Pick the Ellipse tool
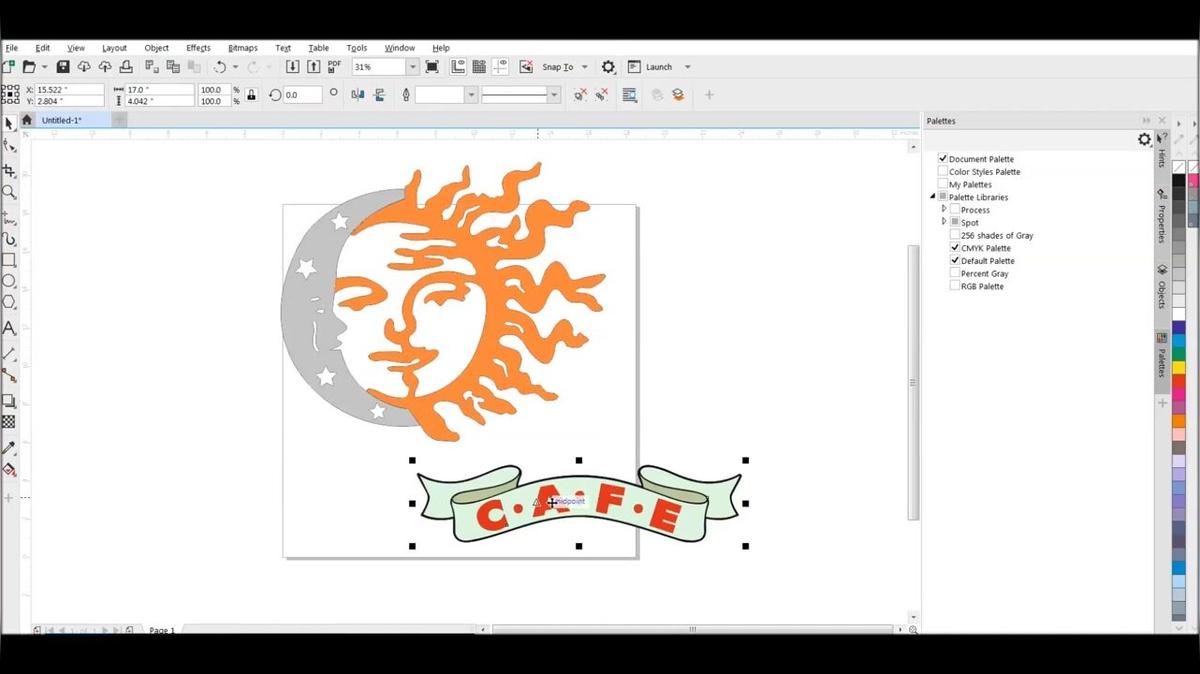The image size is (1200, 674). (x=9, y=281)
